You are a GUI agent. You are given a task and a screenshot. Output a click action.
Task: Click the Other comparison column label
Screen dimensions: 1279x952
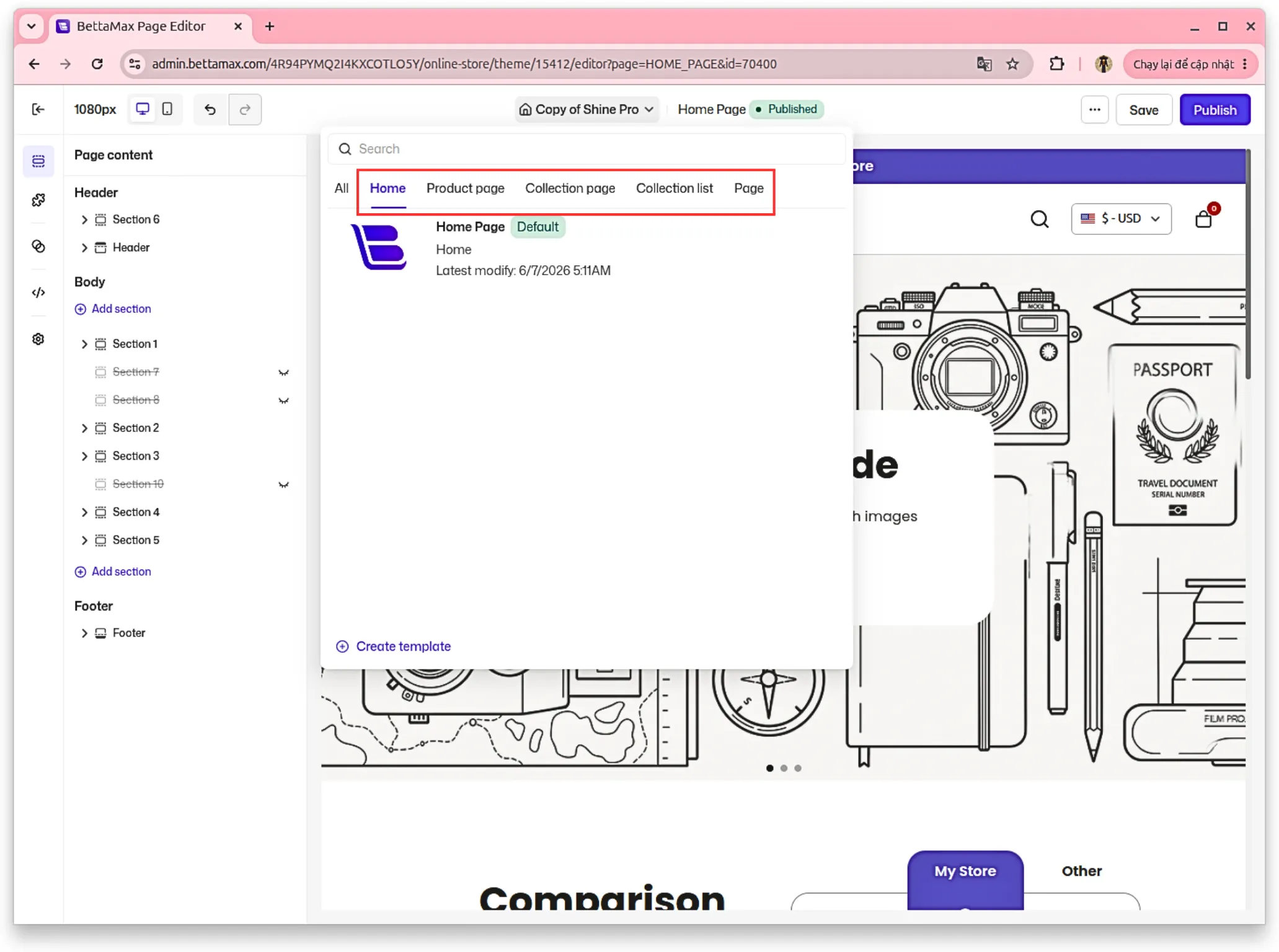coord(1082,871)
